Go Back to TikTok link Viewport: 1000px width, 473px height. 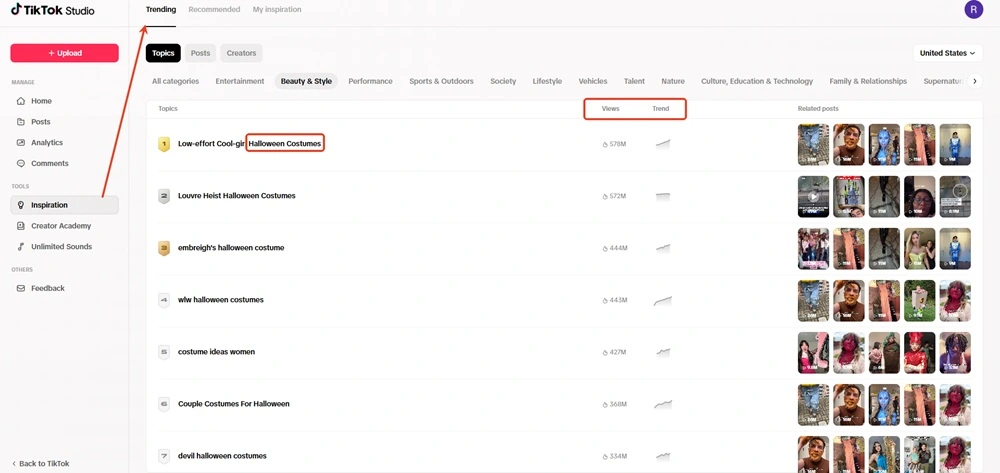tap(41, 463)
